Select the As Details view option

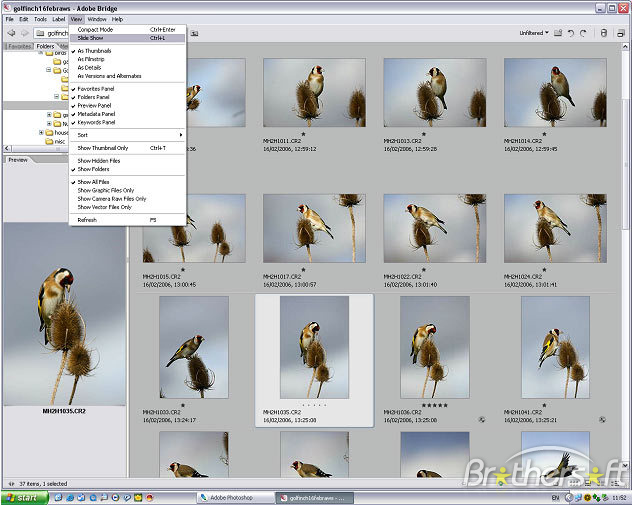(x=127, y=68)
